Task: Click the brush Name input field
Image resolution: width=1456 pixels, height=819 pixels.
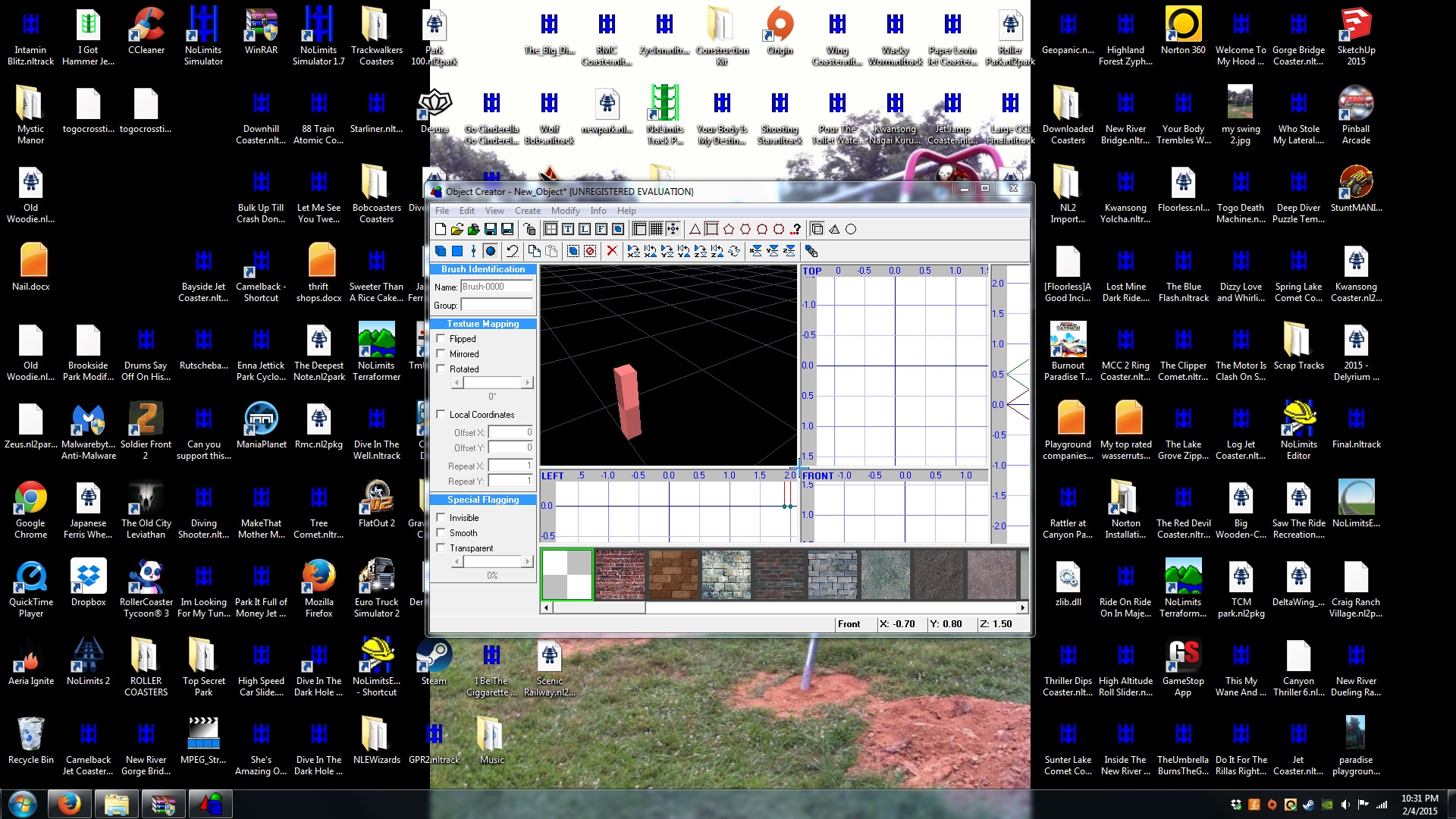Action: [496, 287]
